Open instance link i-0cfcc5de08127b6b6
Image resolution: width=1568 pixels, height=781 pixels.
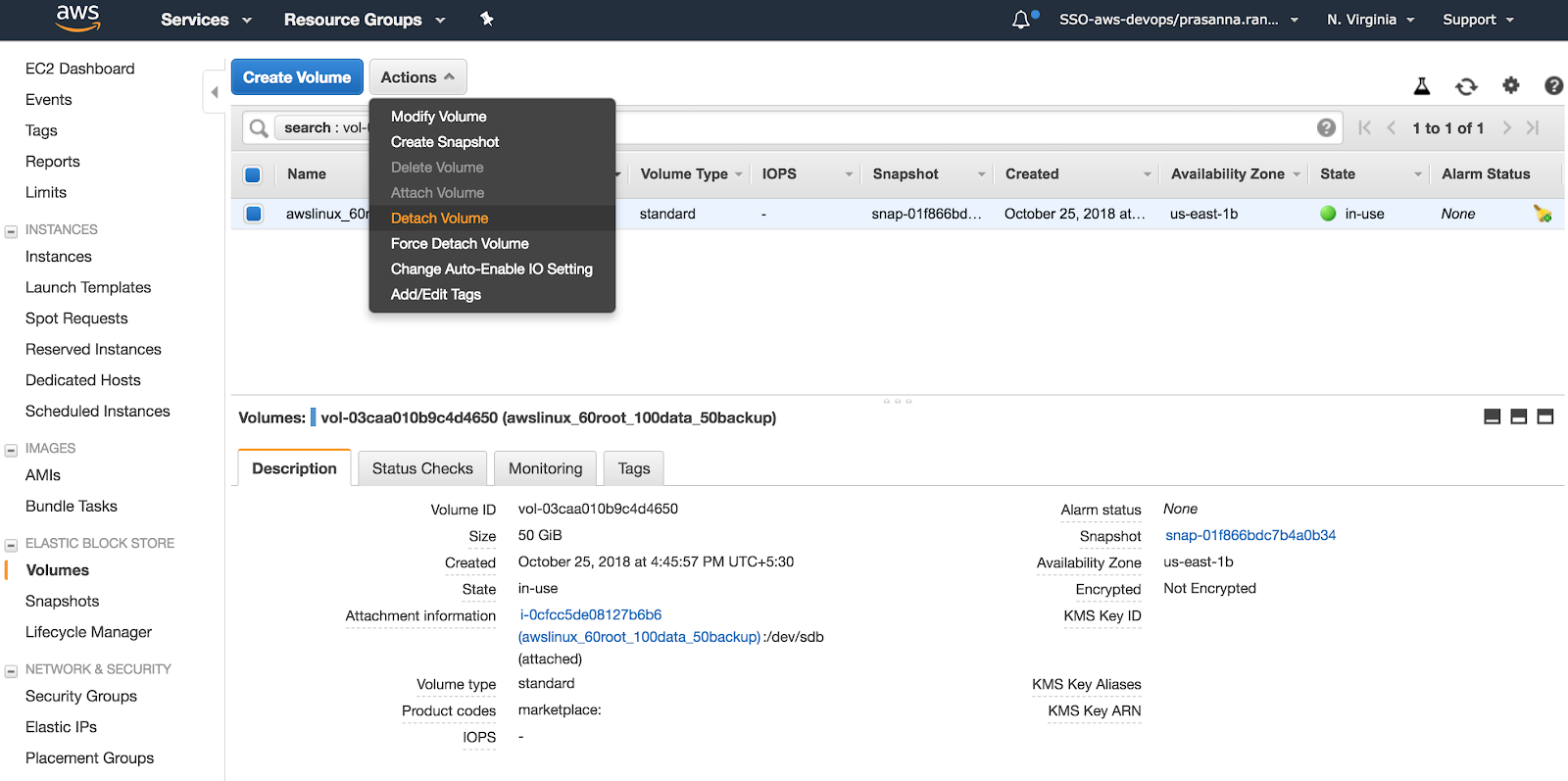point(590,614)
